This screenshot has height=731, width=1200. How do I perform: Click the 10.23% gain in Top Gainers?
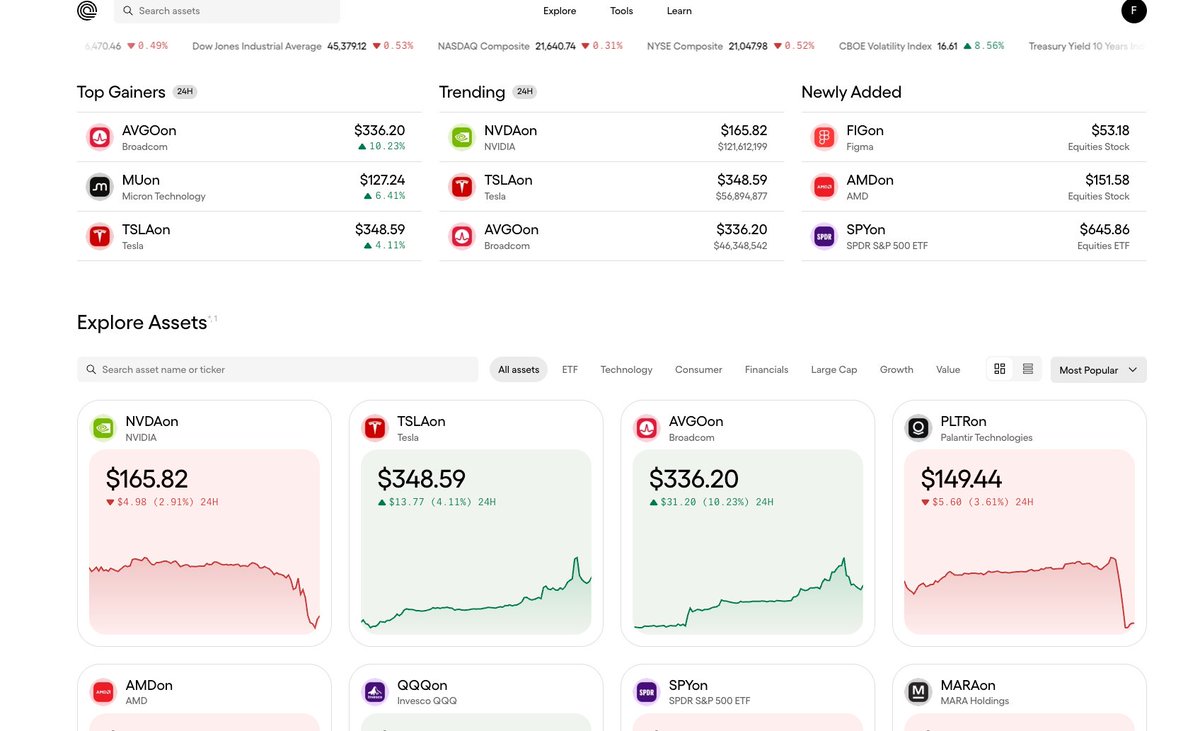tap(381, 147)
